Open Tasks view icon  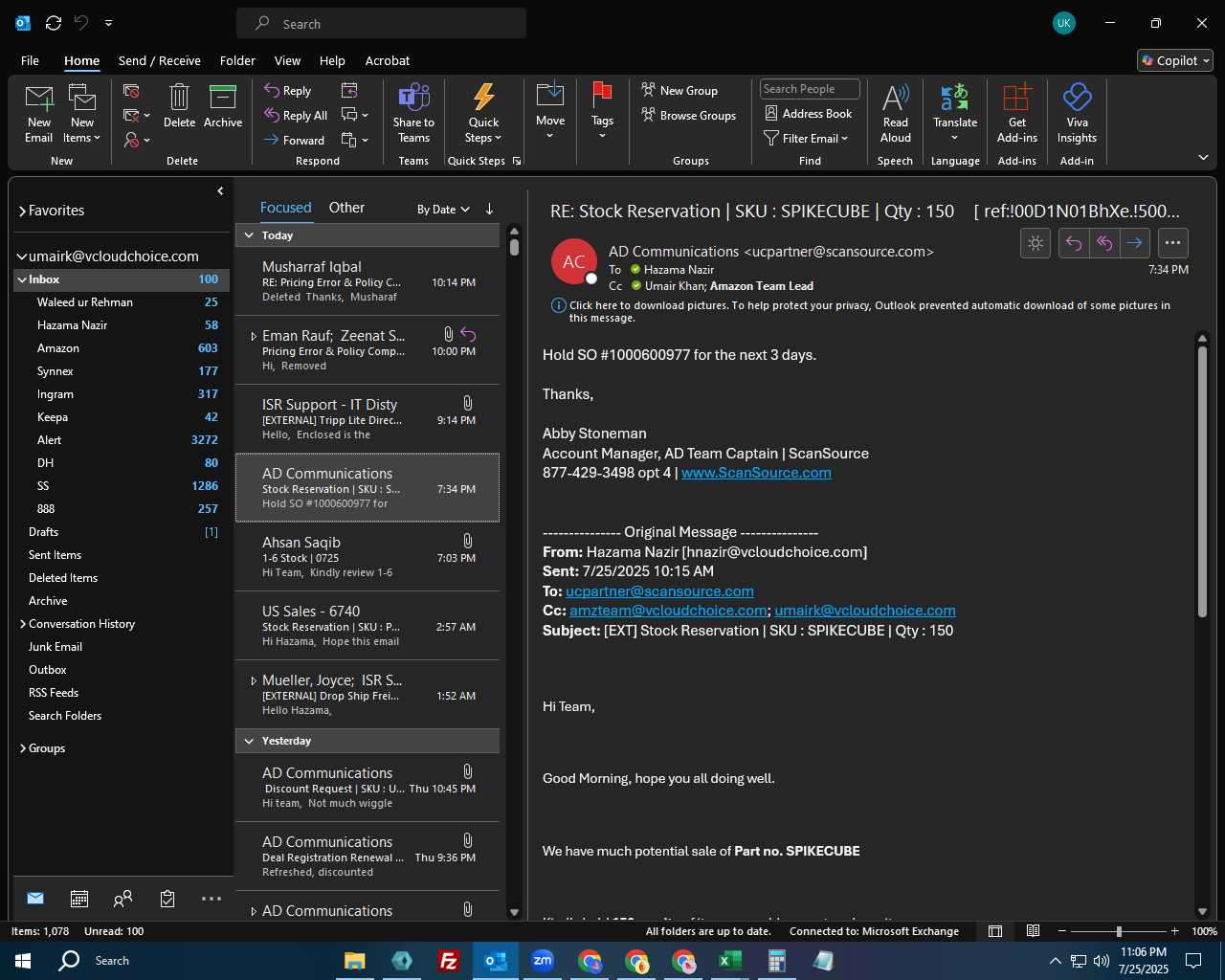point(167,899)
